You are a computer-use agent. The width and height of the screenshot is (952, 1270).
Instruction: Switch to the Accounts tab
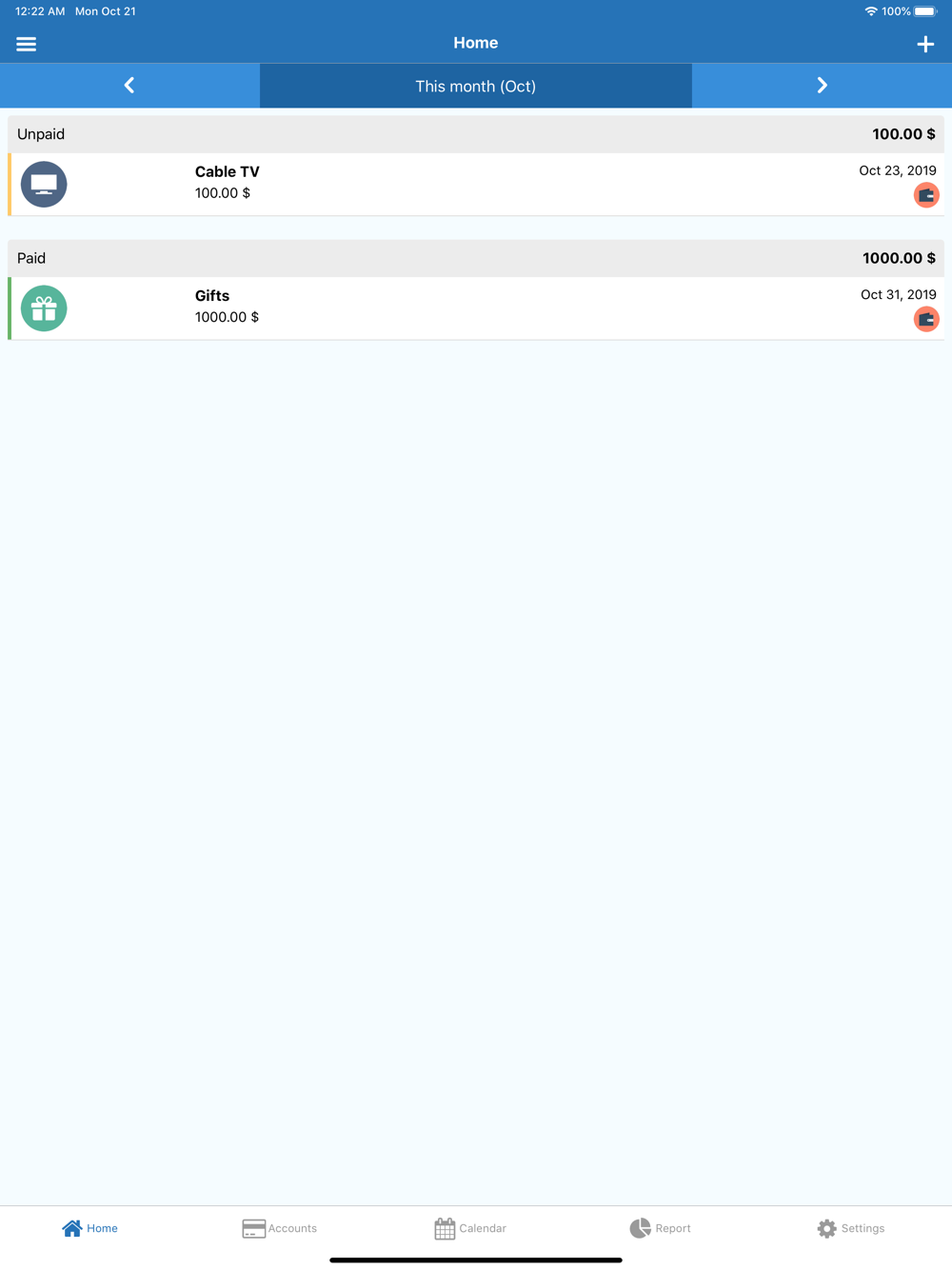point(279,1228)
